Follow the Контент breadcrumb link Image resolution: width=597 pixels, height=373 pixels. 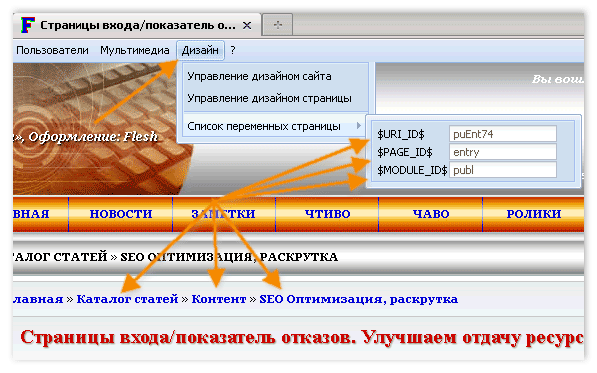pyautogui.click(x=219, y=299)
